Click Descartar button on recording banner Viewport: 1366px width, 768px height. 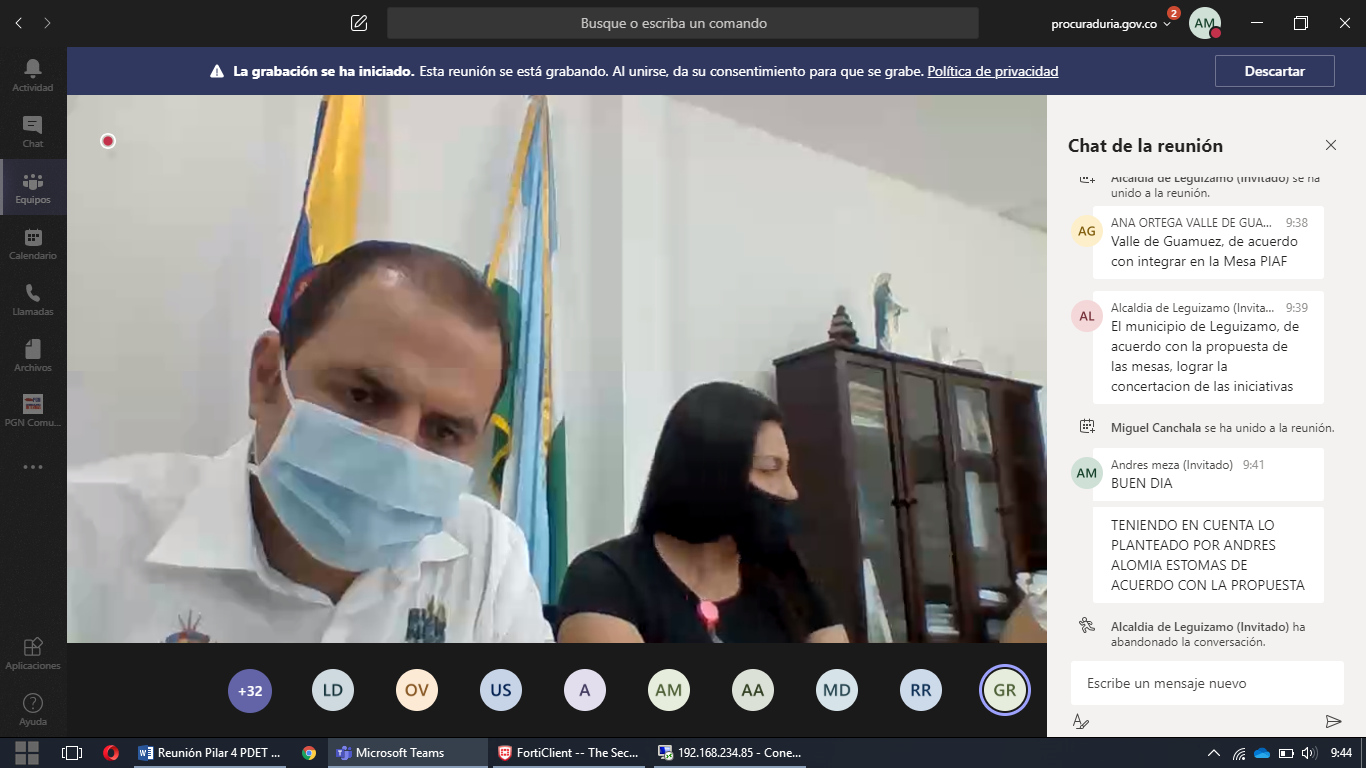coord(1274,71)
